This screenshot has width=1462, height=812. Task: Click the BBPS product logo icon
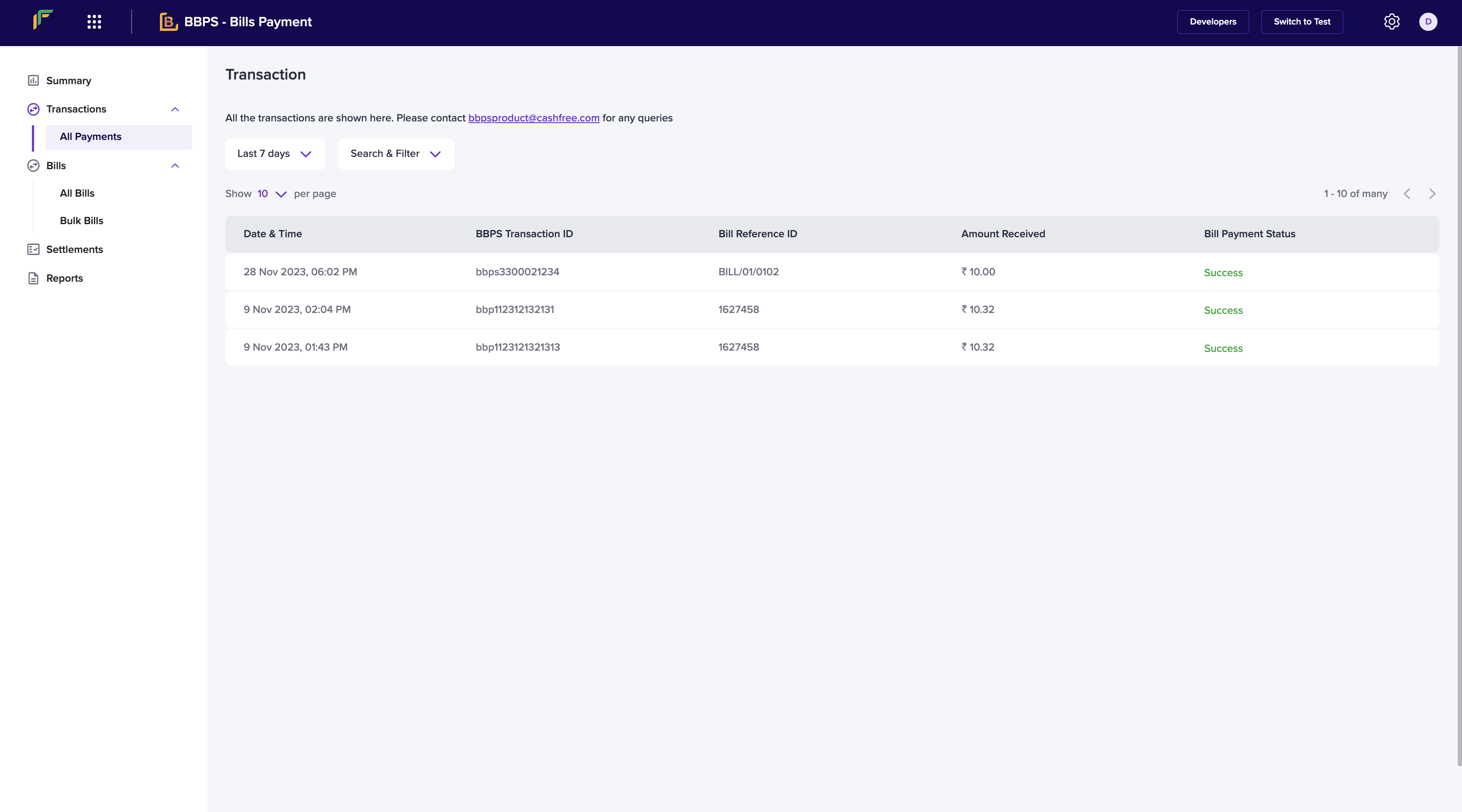(x=168, y=22)
